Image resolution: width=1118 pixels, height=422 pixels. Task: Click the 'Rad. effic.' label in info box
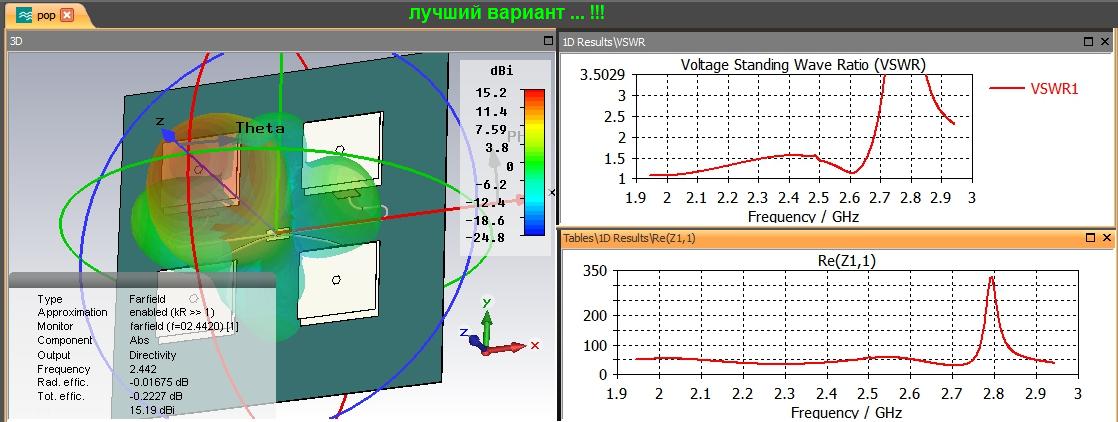pyautogui.click(x=61, y=382)
